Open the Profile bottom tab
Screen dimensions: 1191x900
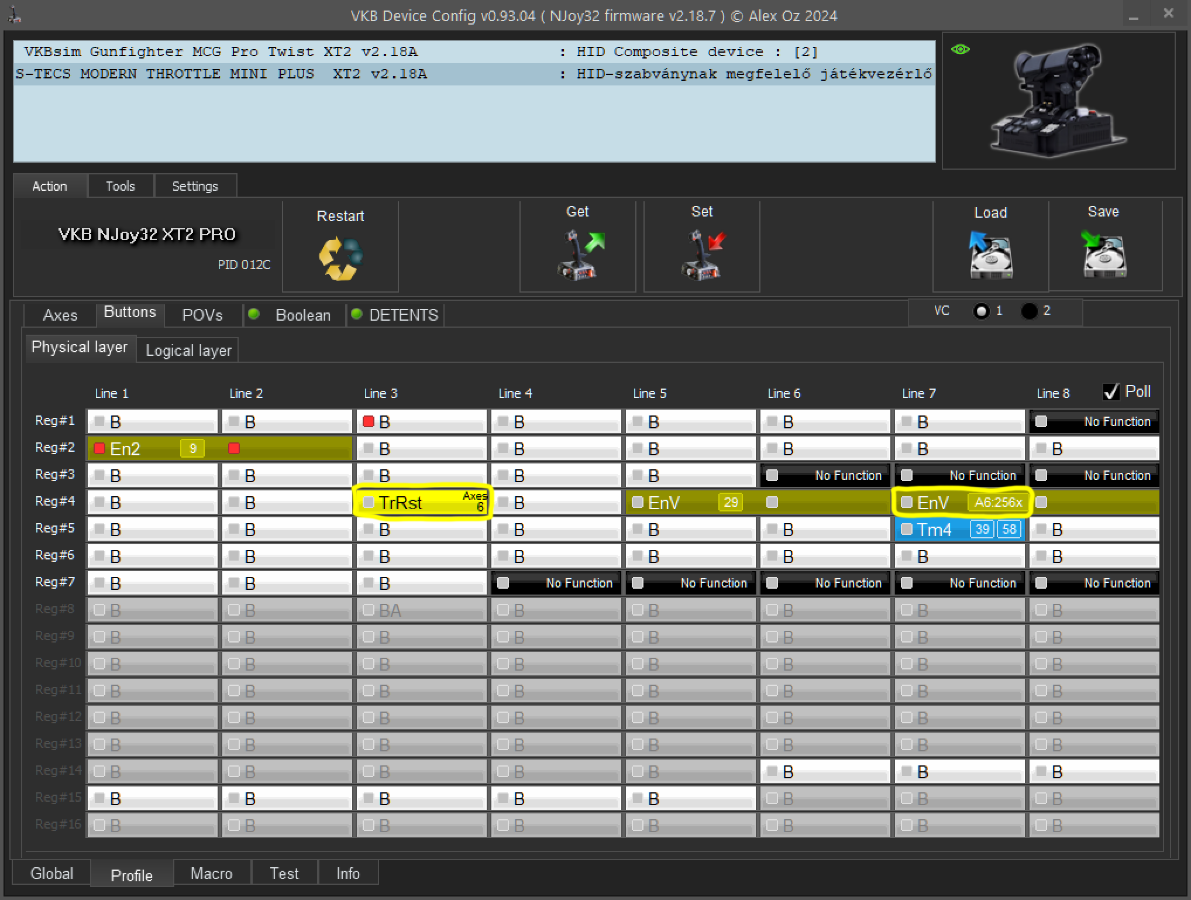(132, 875)
